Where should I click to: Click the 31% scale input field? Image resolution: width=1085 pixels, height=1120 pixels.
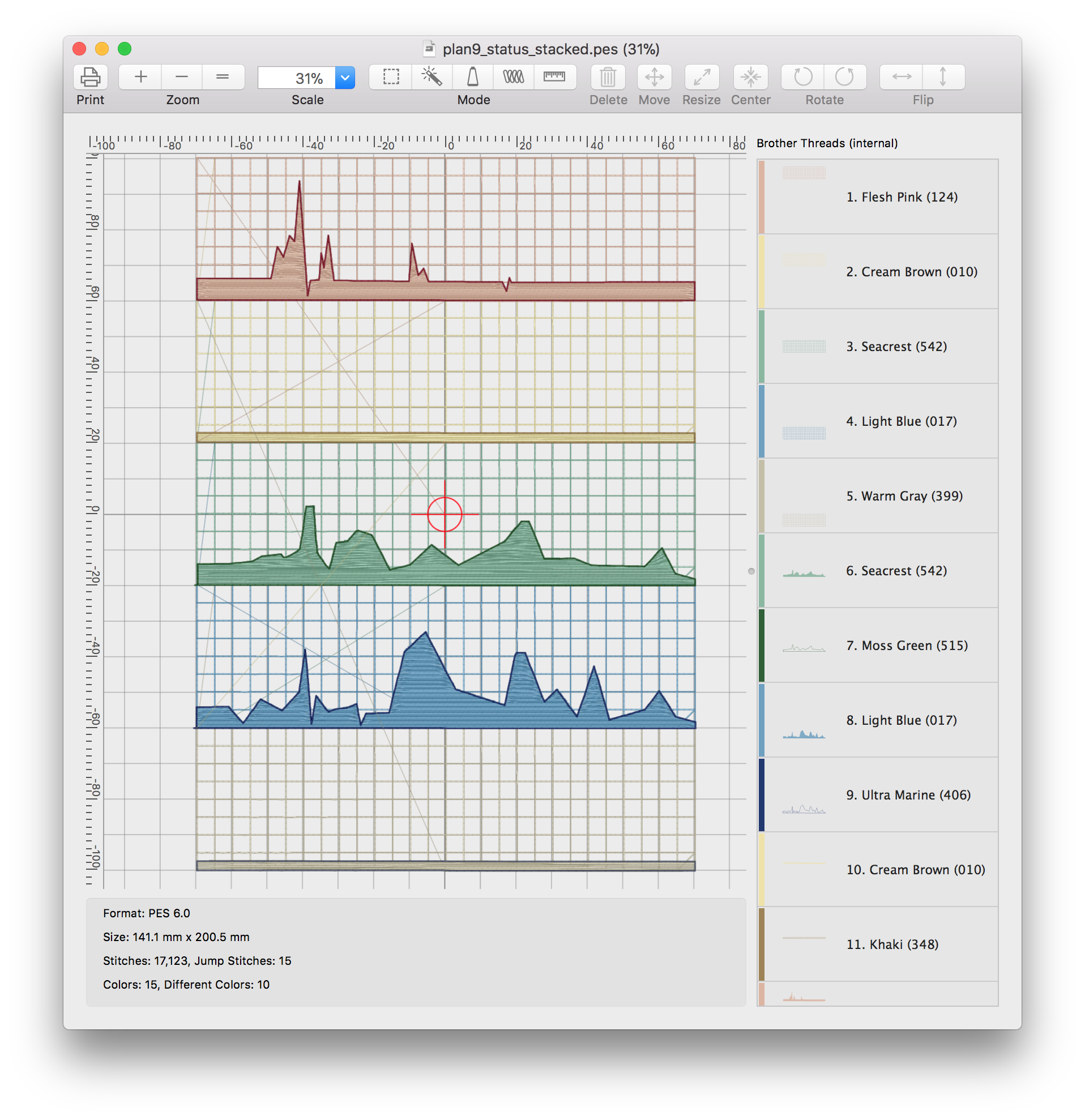click(297, 78)
